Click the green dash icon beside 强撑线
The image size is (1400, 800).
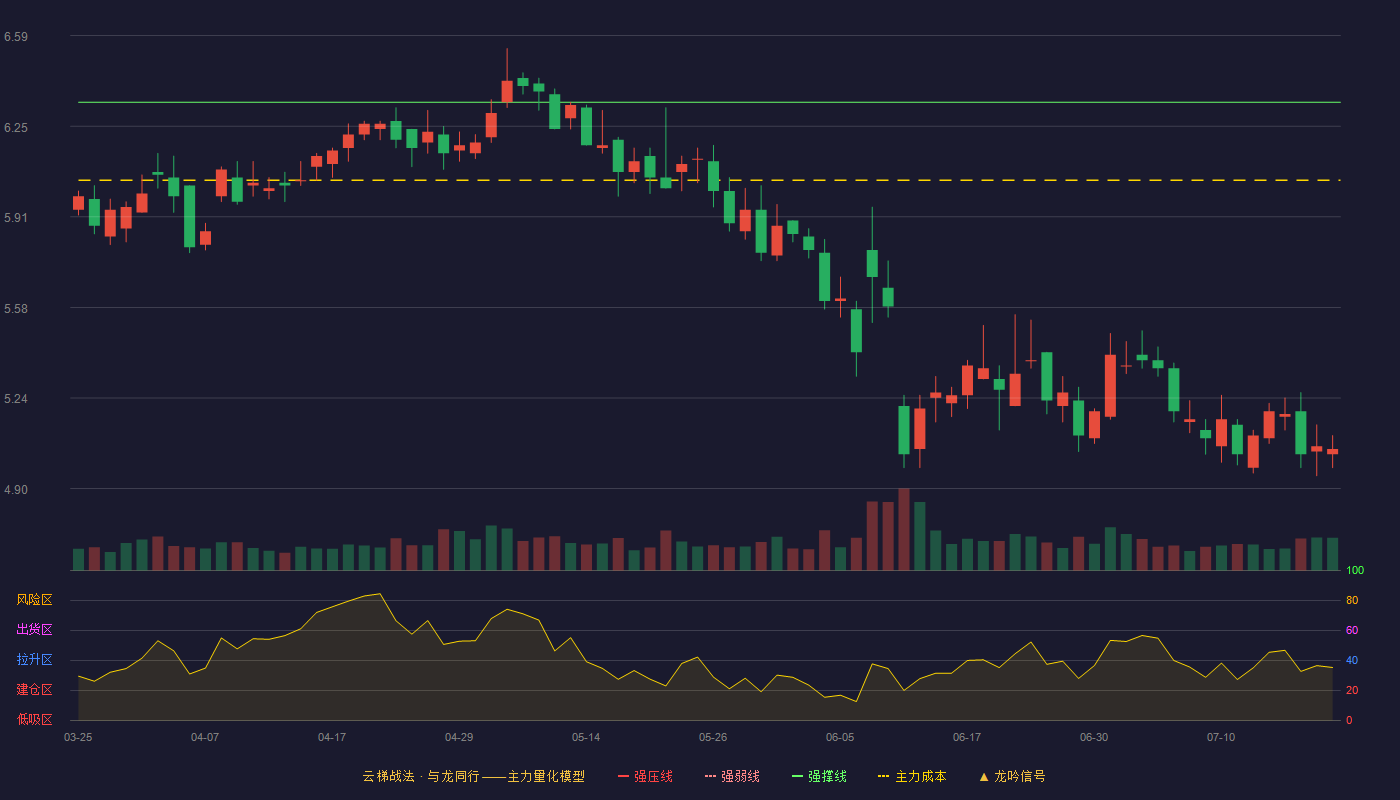coord(798,776)
